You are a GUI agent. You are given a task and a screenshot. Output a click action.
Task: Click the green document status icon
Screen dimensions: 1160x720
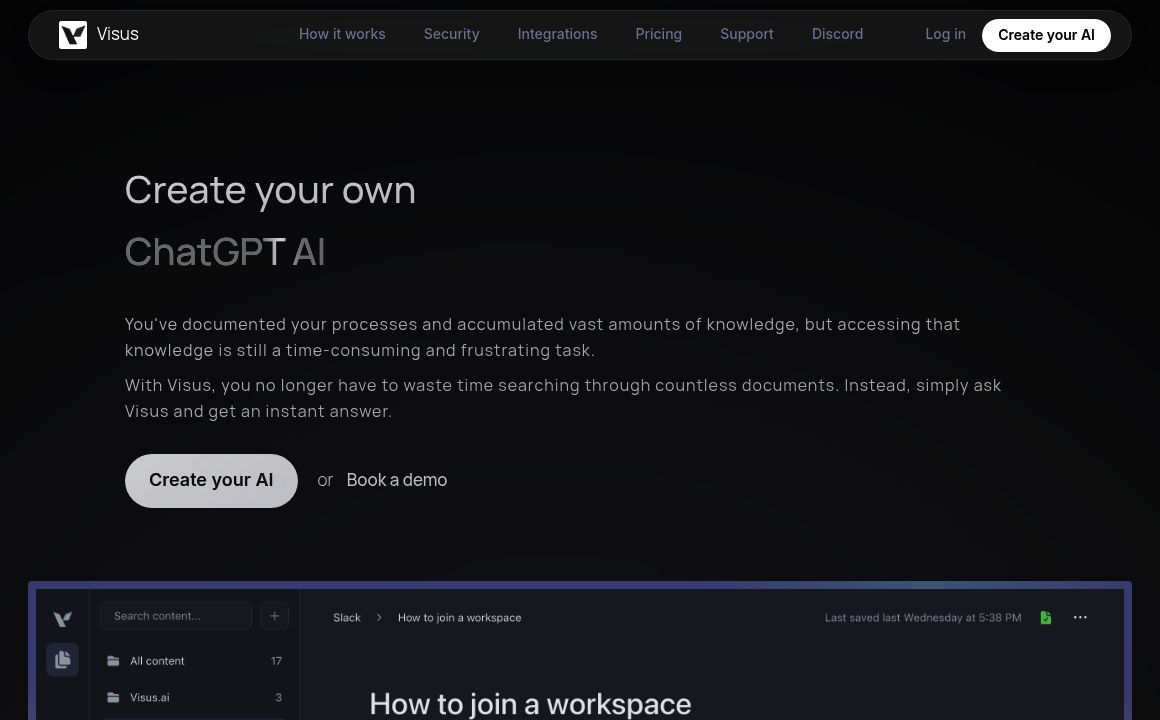pyautogui.click(x=1045, y=618)
